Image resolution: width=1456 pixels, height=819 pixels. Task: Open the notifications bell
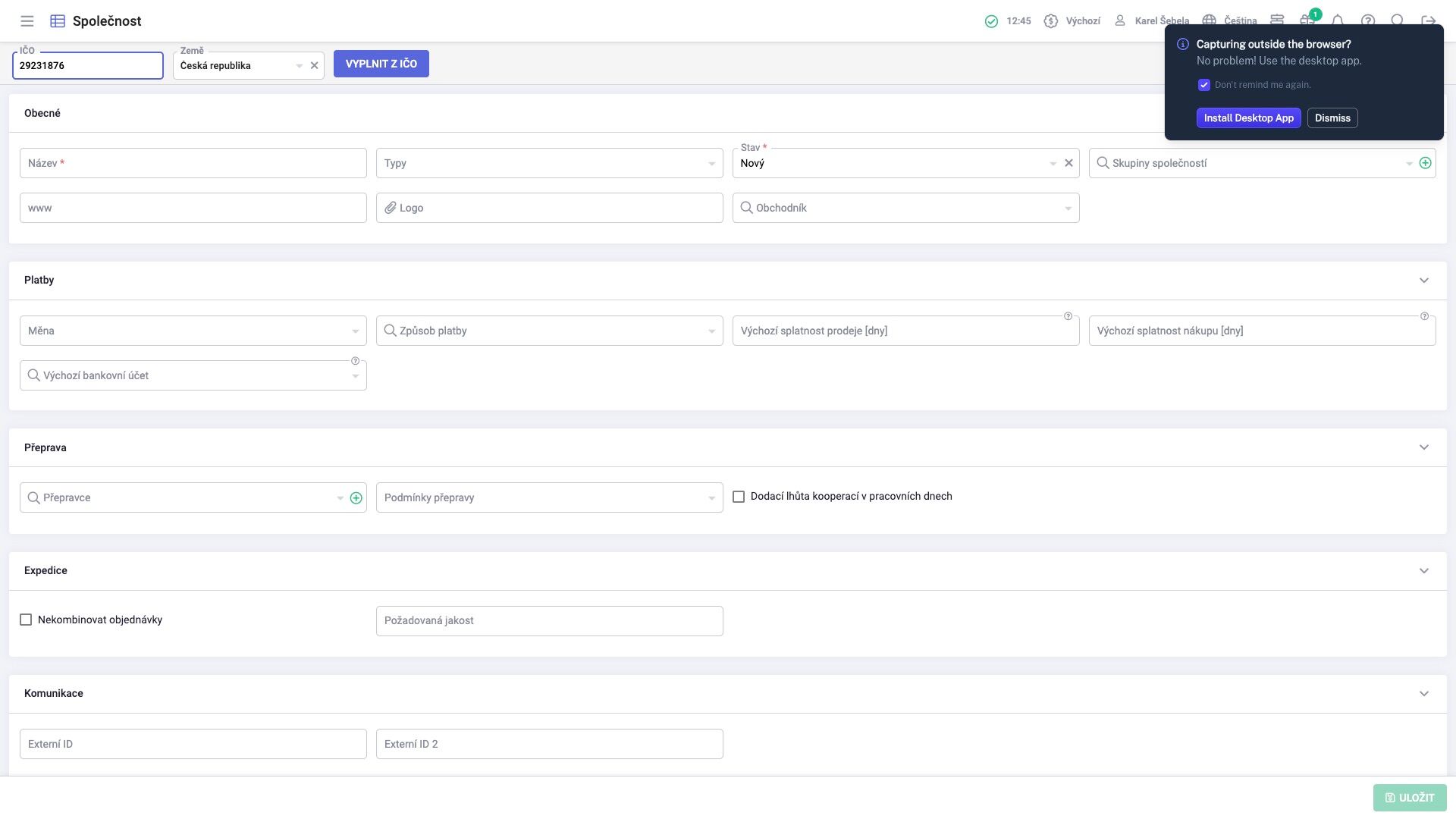[x=1338, y=20]
